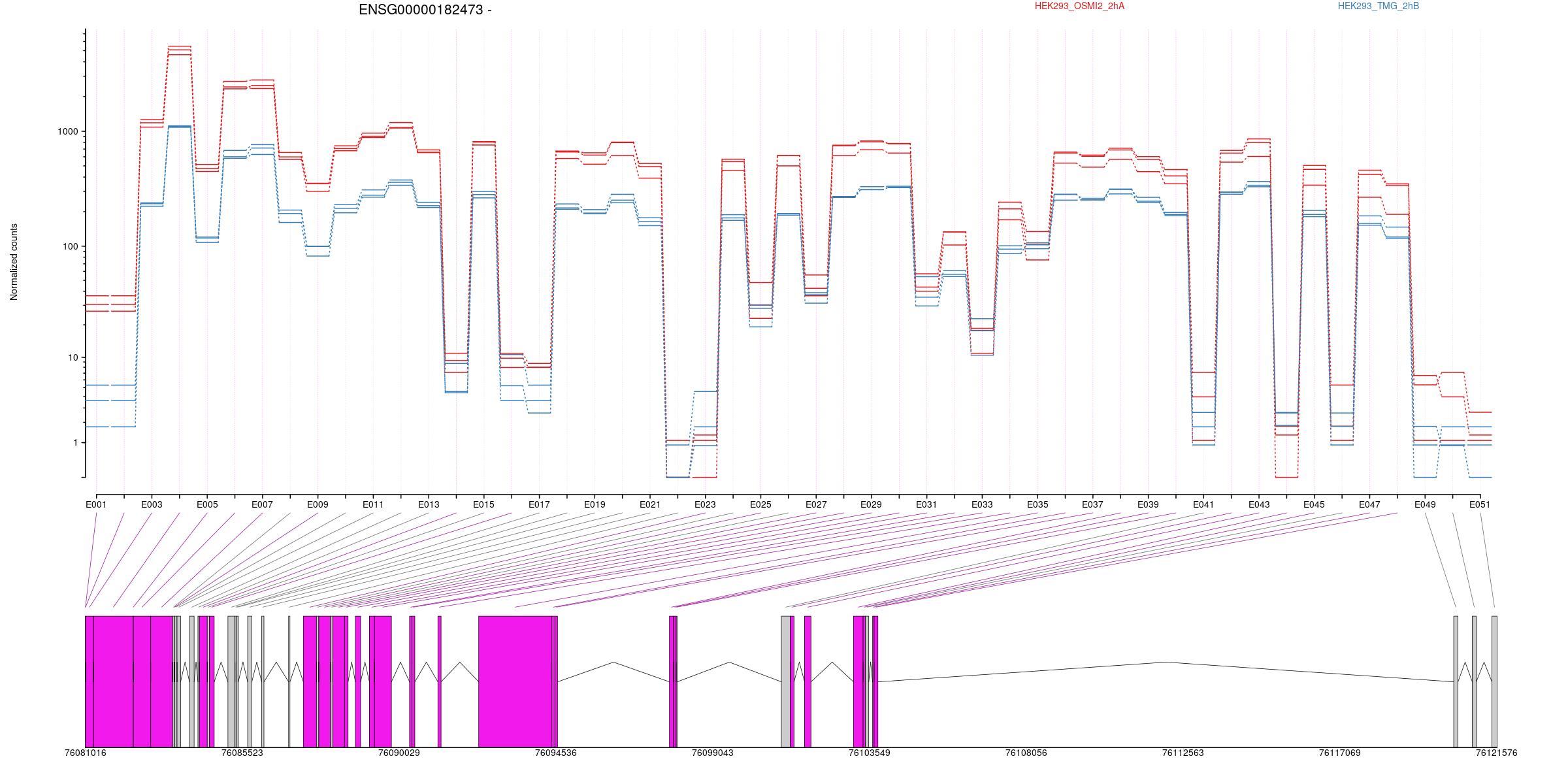Select exon bin label E029
The width and height of the screenshot is (1568, 784).
point(871,504)
